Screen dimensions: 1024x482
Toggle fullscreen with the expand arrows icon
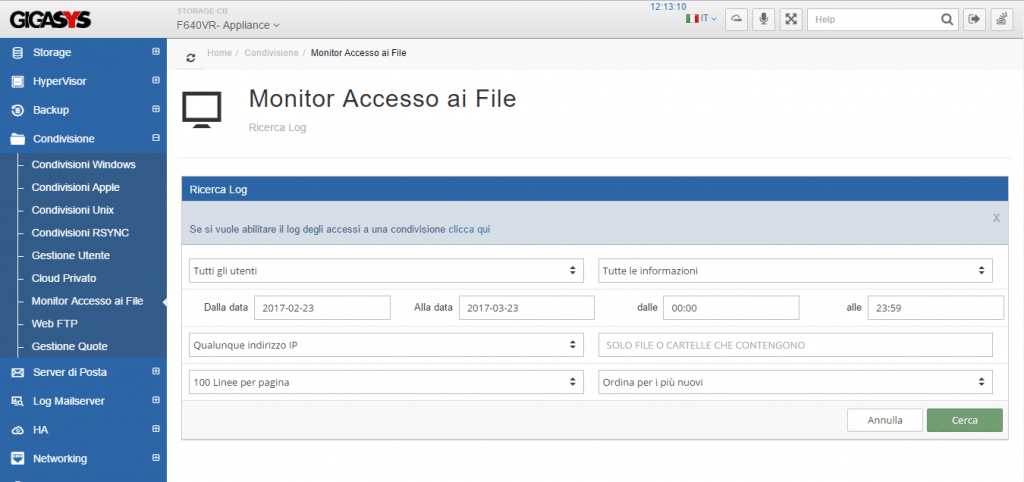point(790,20)
